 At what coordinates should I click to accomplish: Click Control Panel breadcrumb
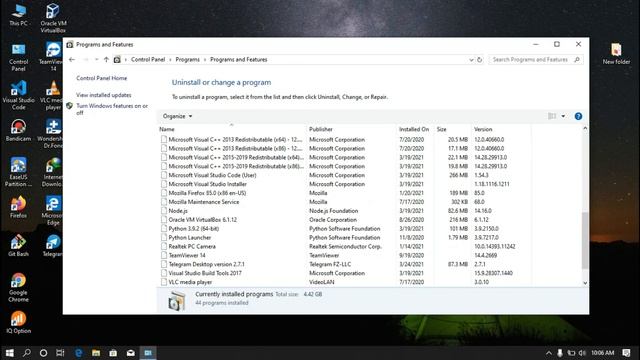pos(148,60)
